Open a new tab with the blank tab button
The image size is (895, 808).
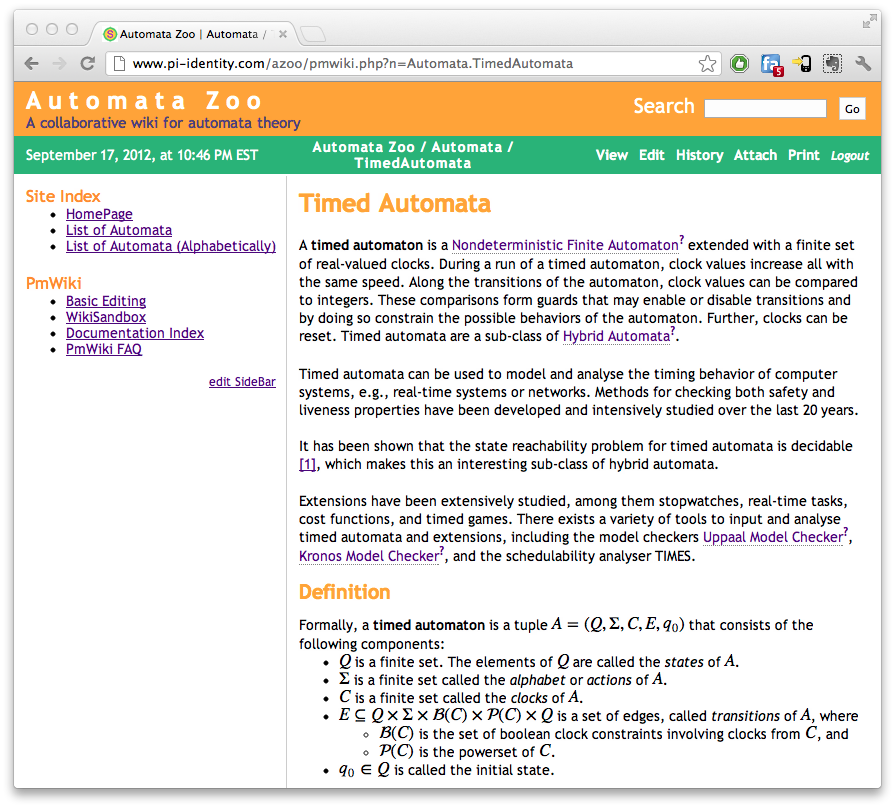pyautogui.click(x=313, y=34)
